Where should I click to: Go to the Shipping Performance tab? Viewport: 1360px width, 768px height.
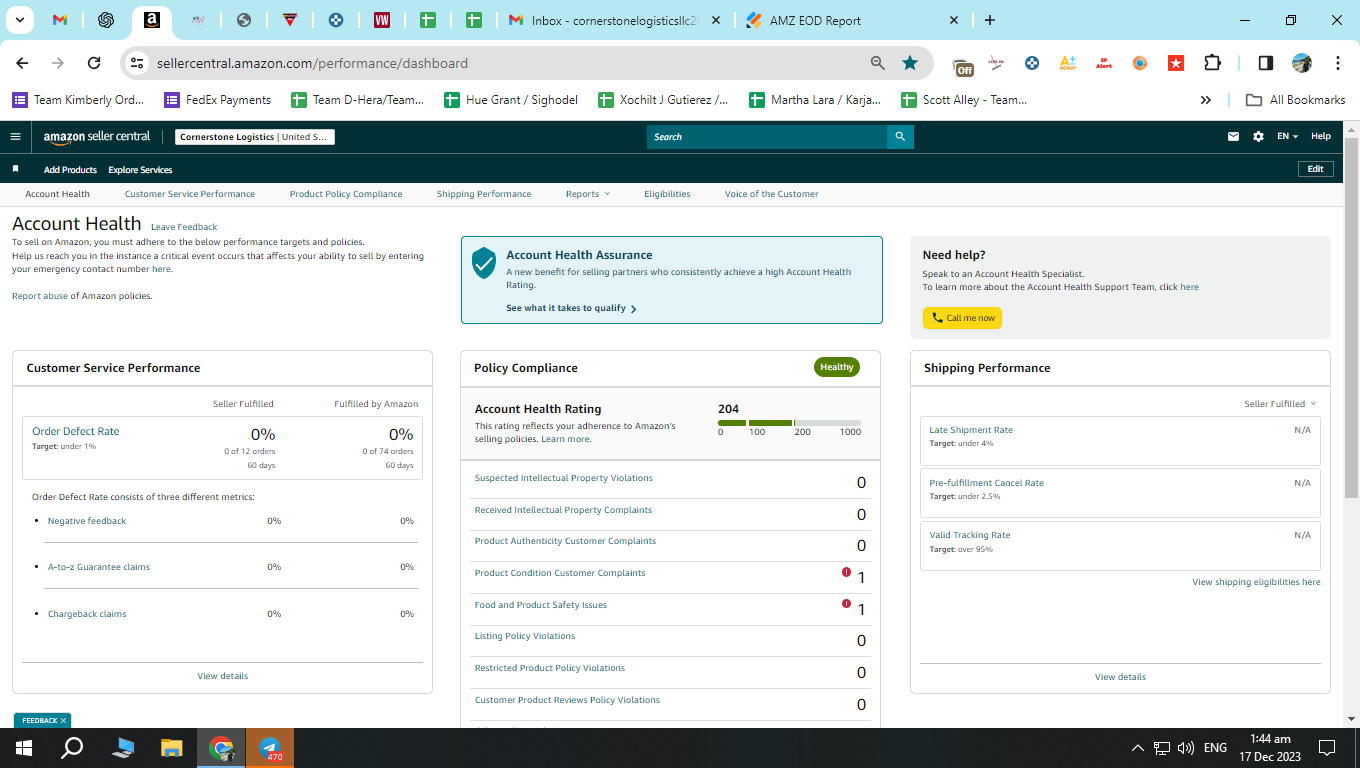[x=484, y=194]
